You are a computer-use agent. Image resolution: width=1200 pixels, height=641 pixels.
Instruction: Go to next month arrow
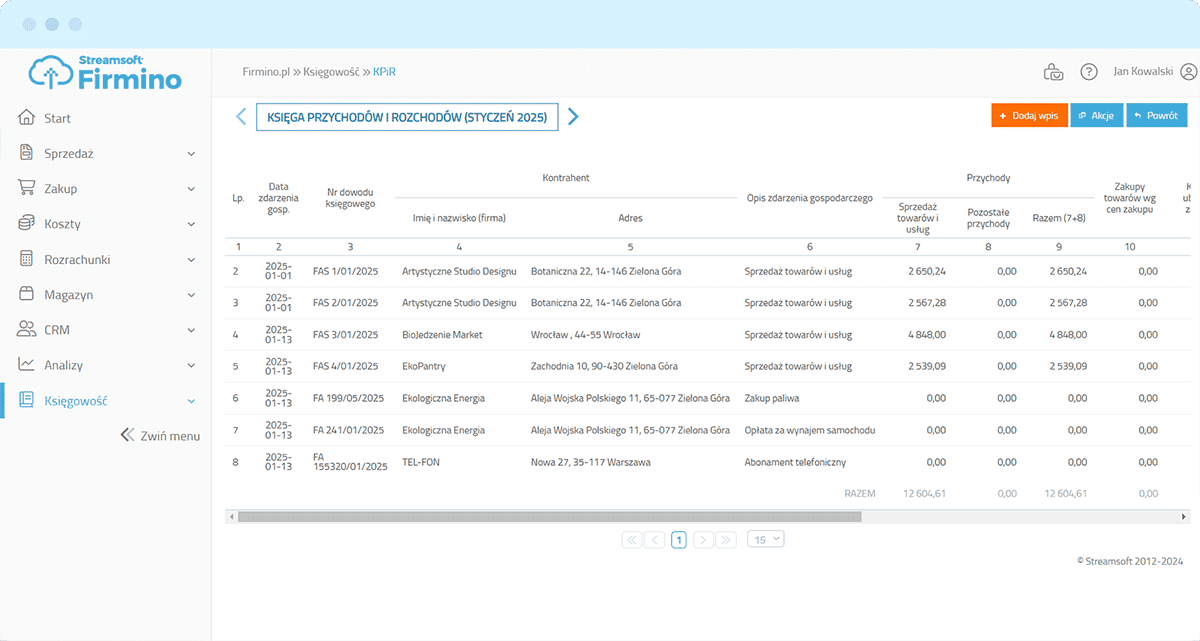point(573,116)
